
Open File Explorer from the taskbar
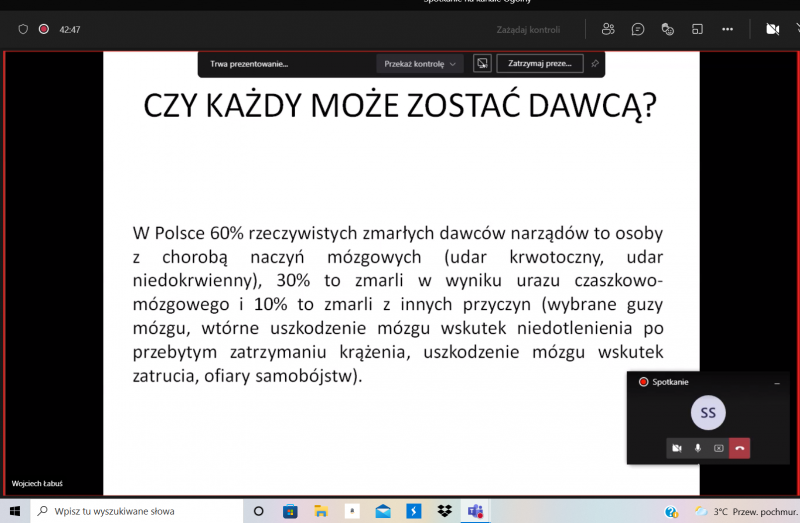coord(321,511)
